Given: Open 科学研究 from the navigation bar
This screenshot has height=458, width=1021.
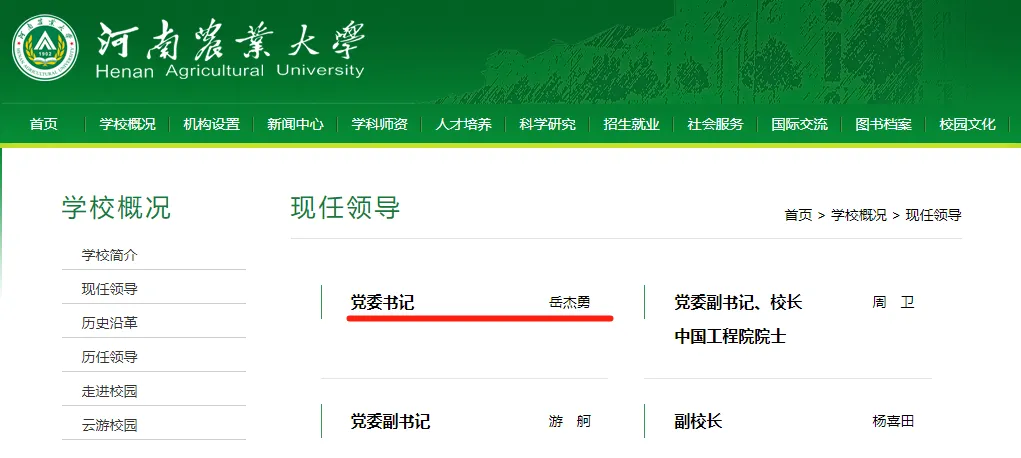Looking at the screenshot, I should pos(547,125).
